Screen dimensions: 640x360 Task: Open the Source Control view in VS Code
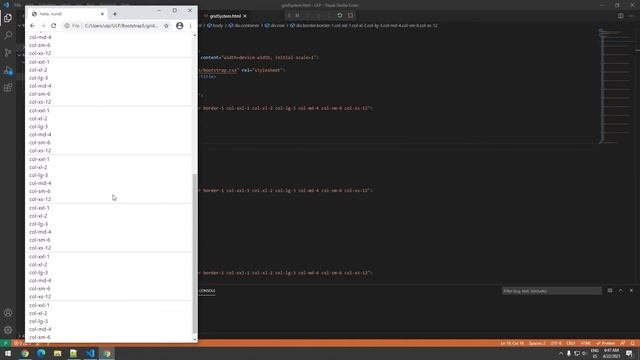pos(8,53)
